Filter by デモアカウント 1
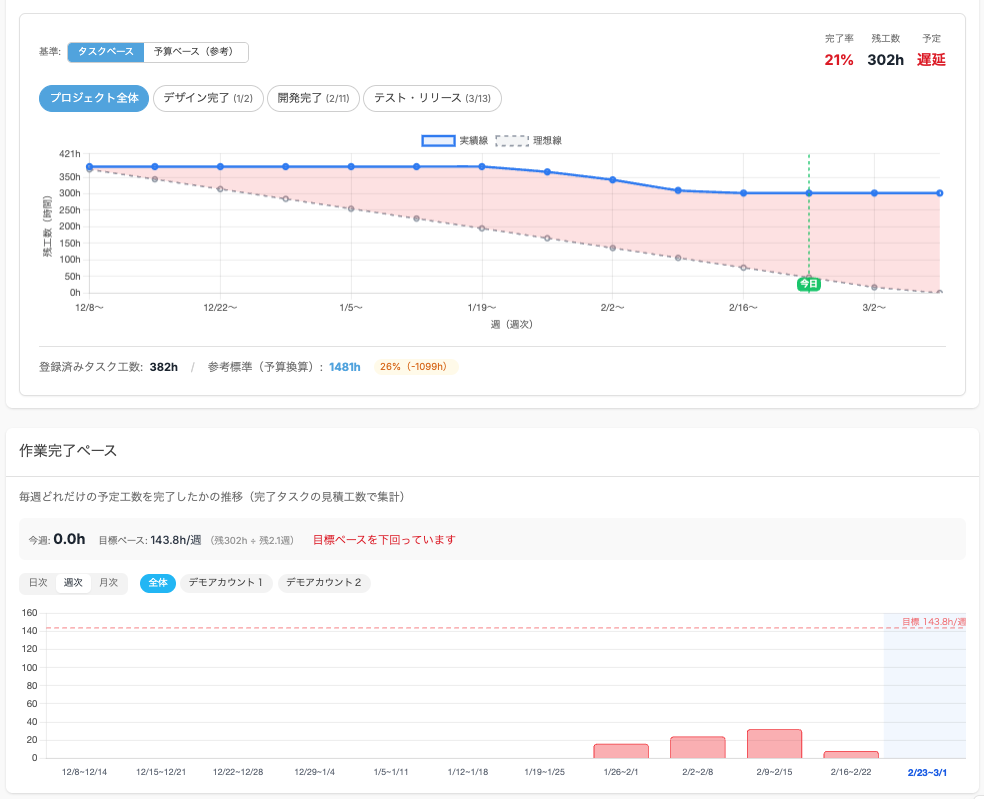The width and height of the screenshot is (984, 799). tap(225, 582)
